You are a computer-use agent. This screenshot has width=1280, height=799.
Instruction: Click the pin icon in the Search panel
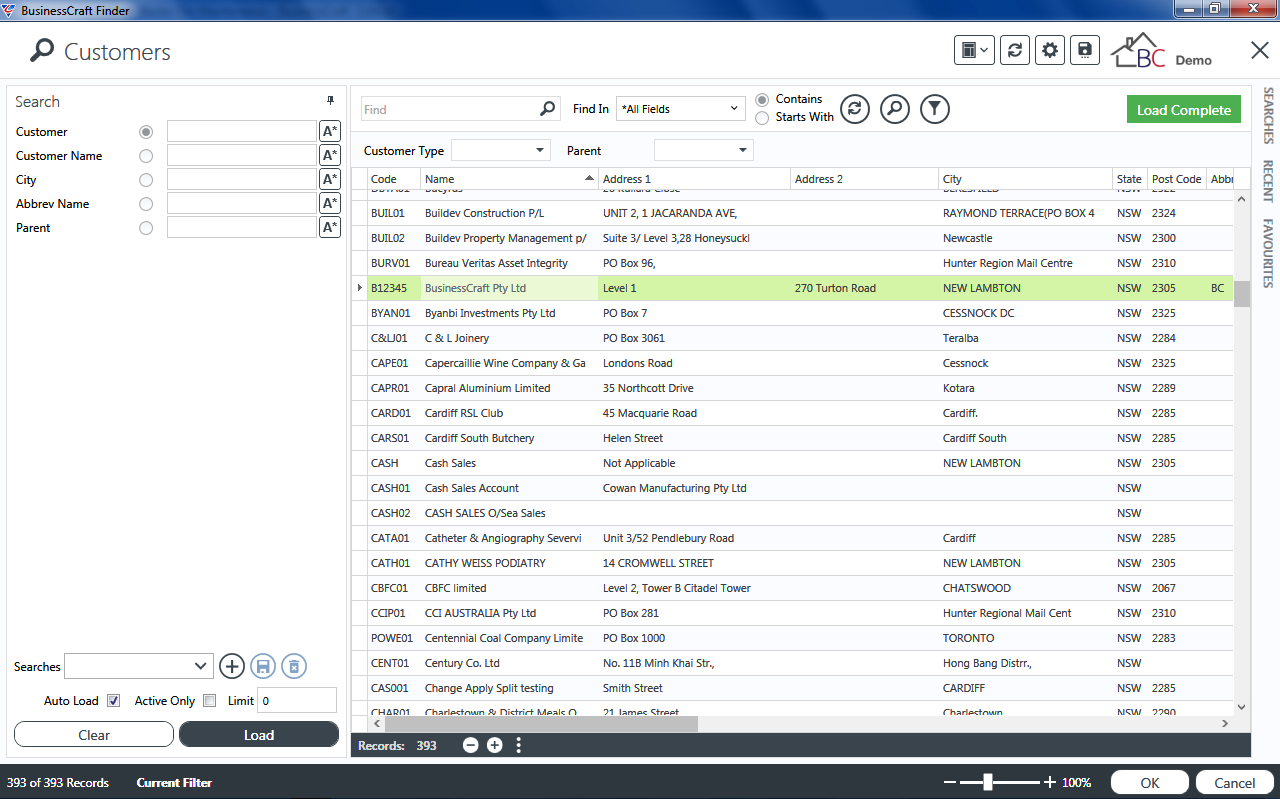331,101
